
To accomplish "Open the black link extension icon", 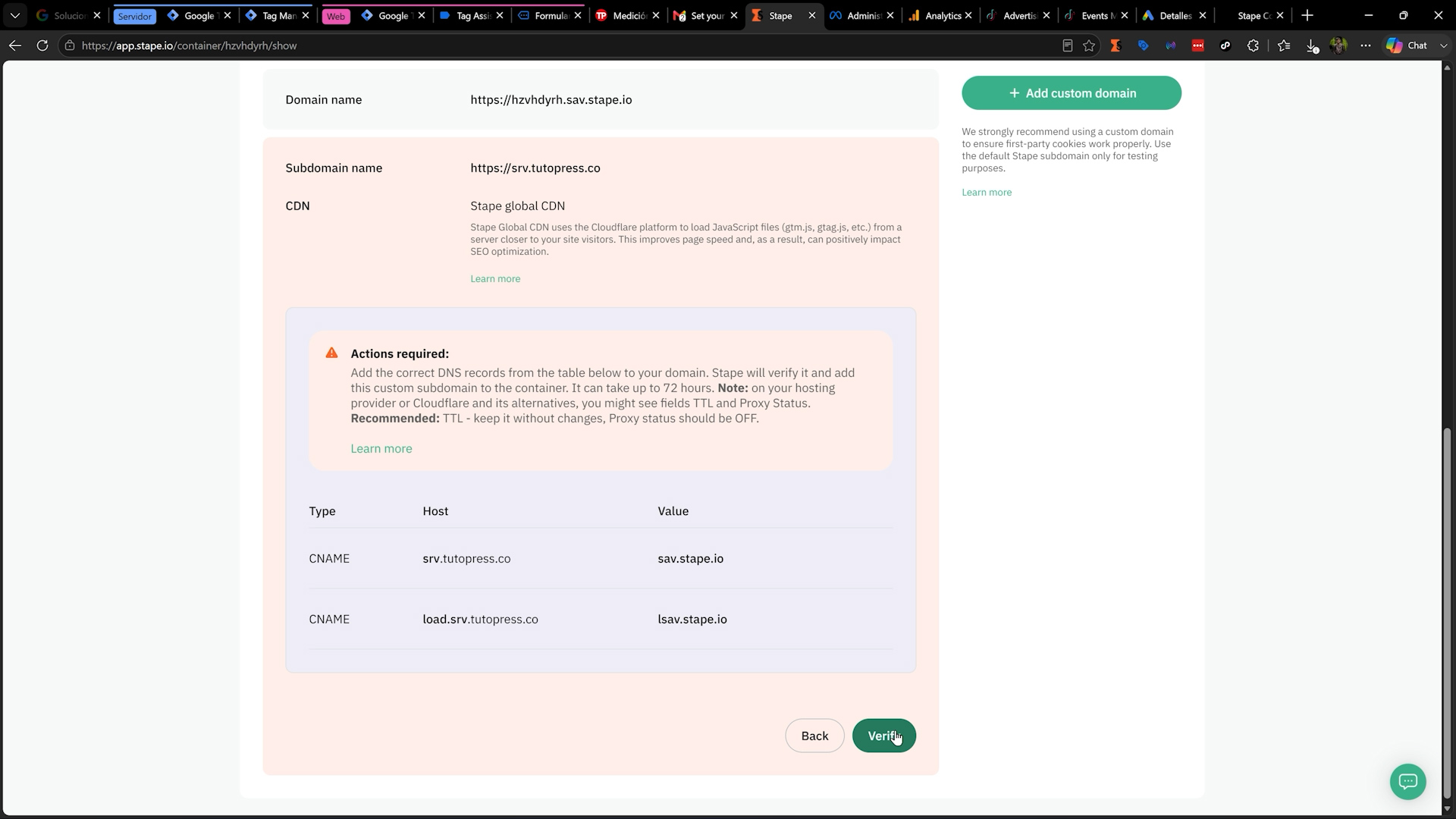I will 1225,45.
